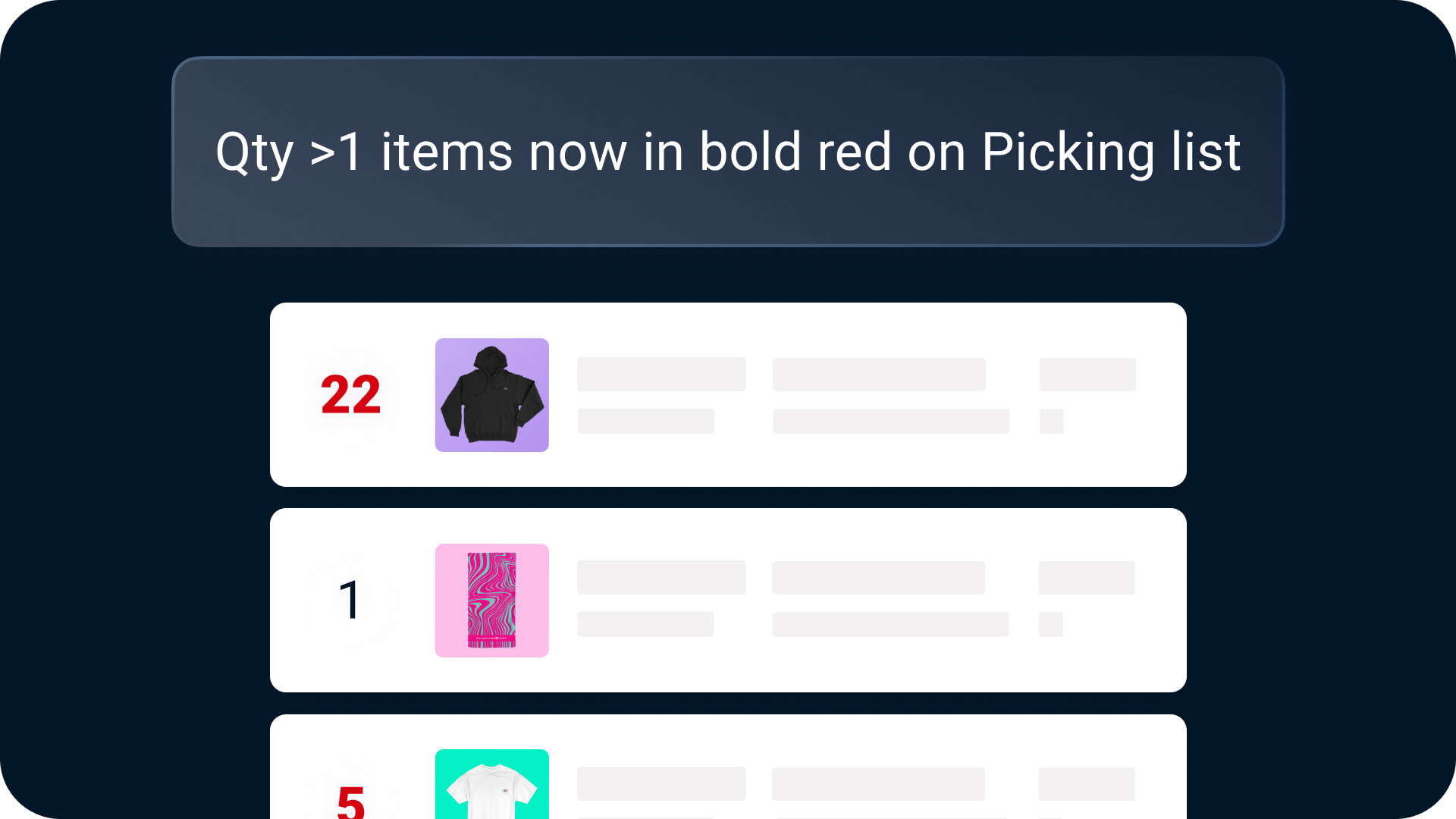Select the hoodie row title placeholder
1456x819 pixels.
coord(661,375)
